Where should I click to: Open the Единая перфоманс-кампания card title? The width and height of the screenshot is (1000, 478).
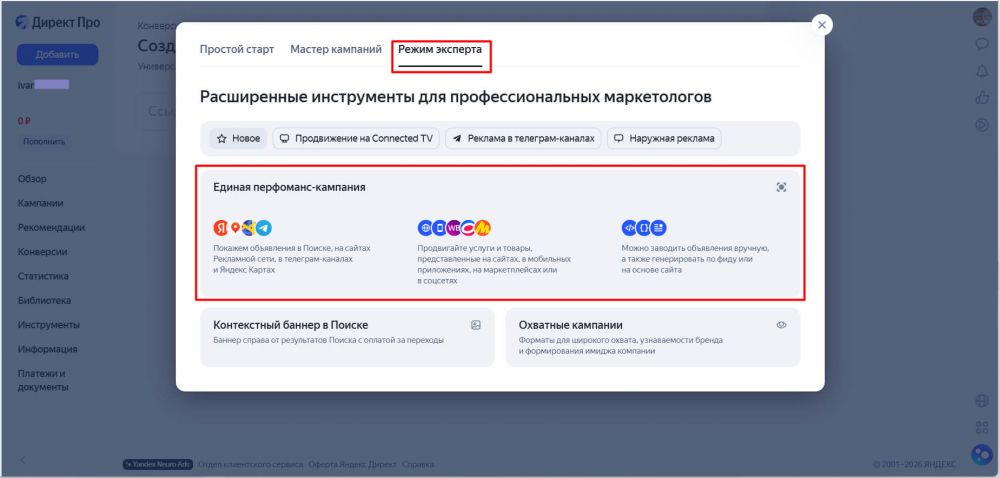point(290,187)
